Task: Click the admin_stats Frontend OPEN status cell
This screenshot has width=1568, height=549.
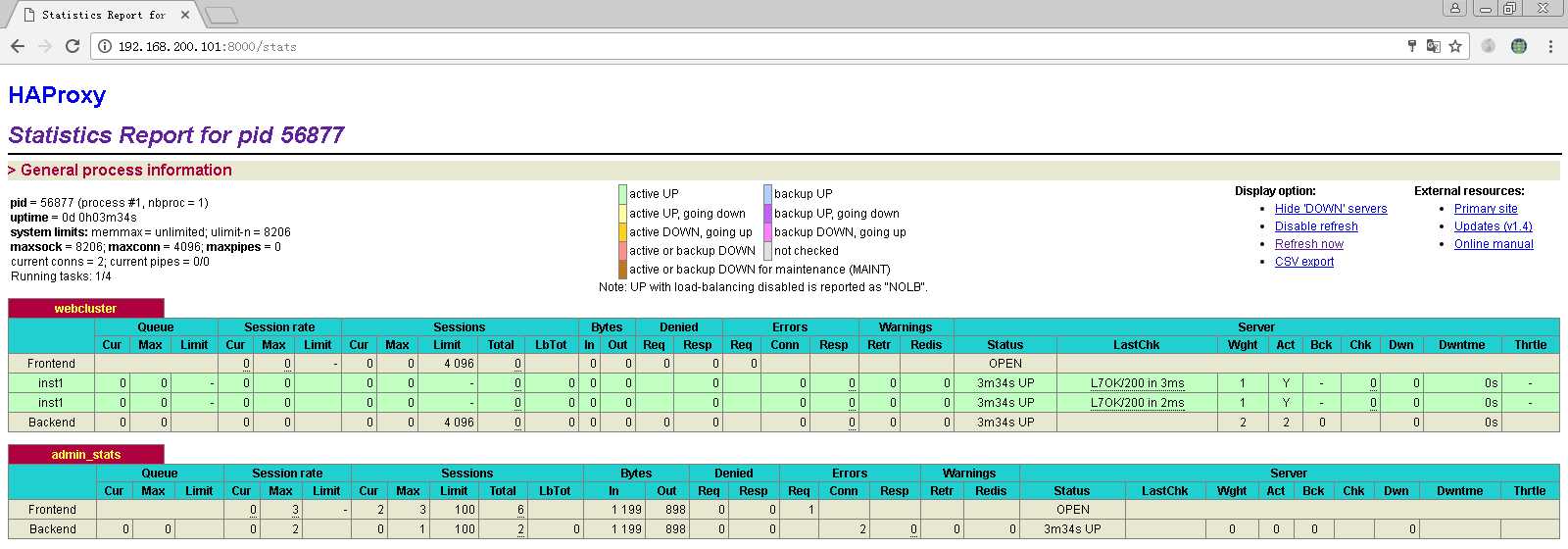Action: (1073, 510)
